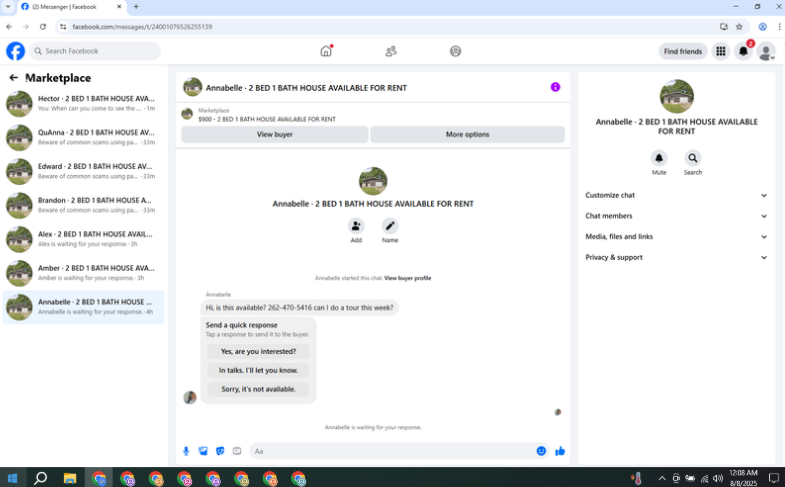Show hidden system tray icons chevron
The width and height of the screenshot is (785, 487).
coord(662,478)
